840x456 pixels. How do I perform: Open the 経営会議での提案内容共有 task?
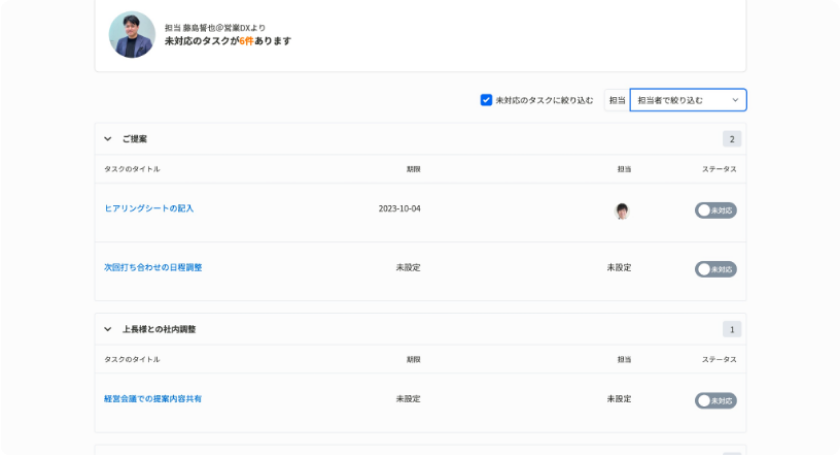(x=153, y=399)
